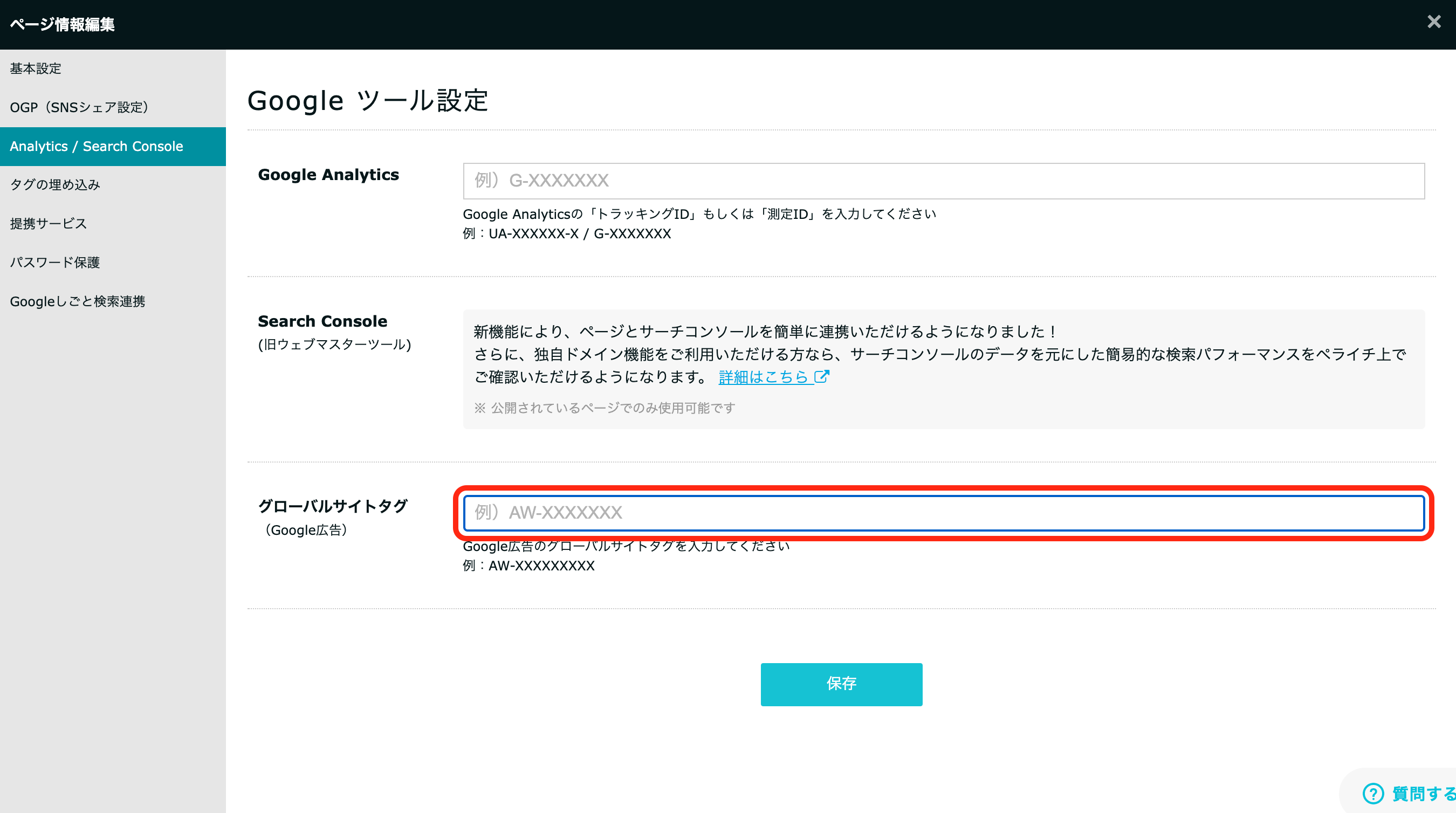1456x813 pixels.
Task: Click the グローバルサイトタグ label
Action: [333, 506]
